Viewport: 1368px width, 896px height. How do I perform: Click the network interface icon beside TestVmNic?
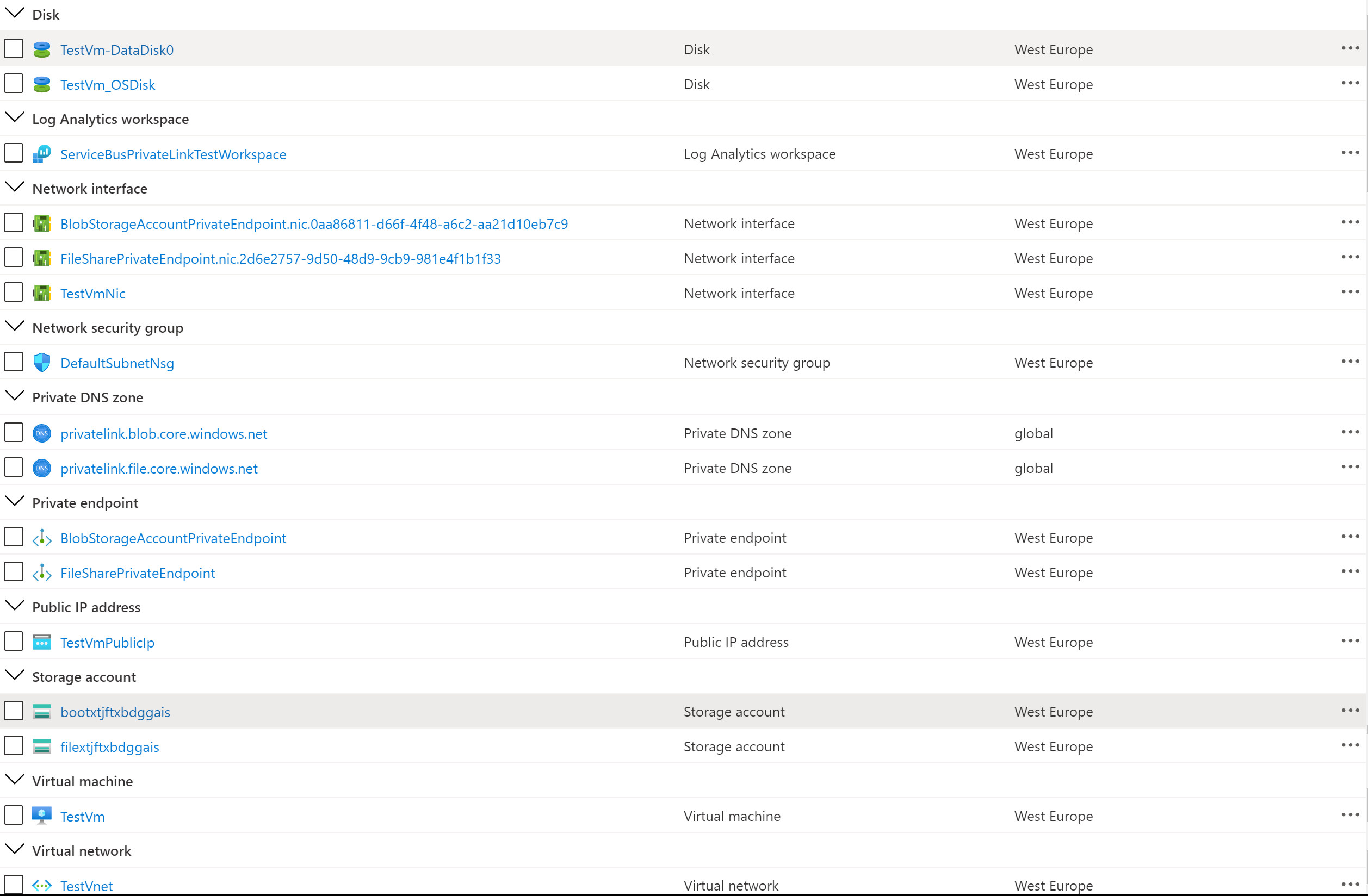tap(41, 294)
